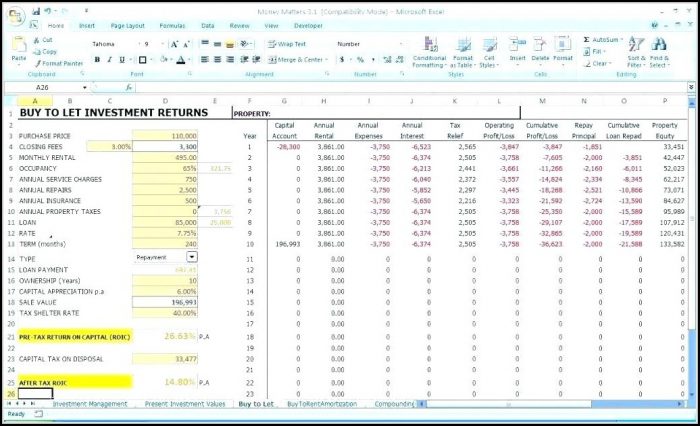The image size is (700, 426).
Task: Select the PURCHASE PRICE value 110,000 cell
Action: [165, 136]
